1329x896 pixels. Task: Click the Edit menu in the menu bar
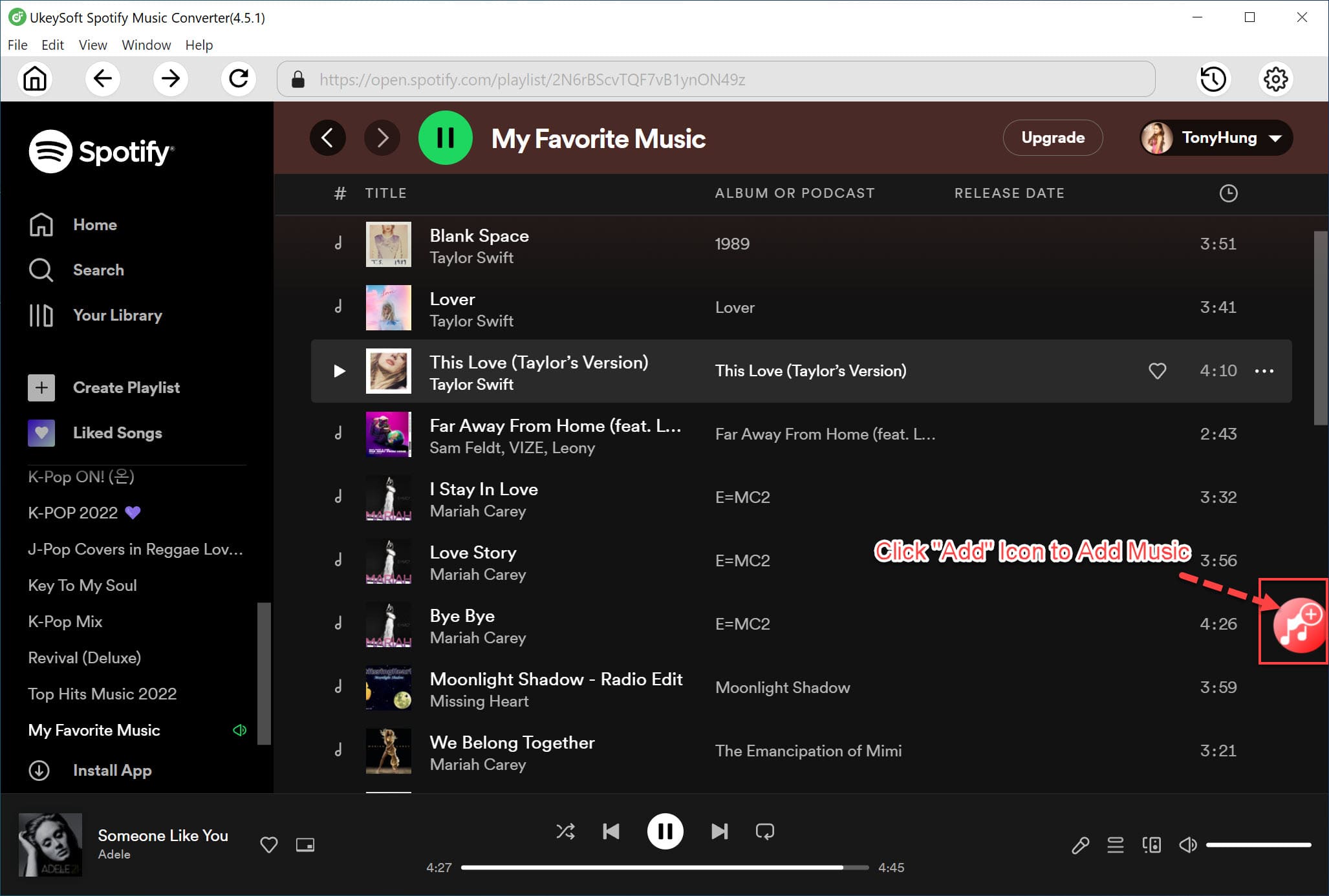click(52, 45)
